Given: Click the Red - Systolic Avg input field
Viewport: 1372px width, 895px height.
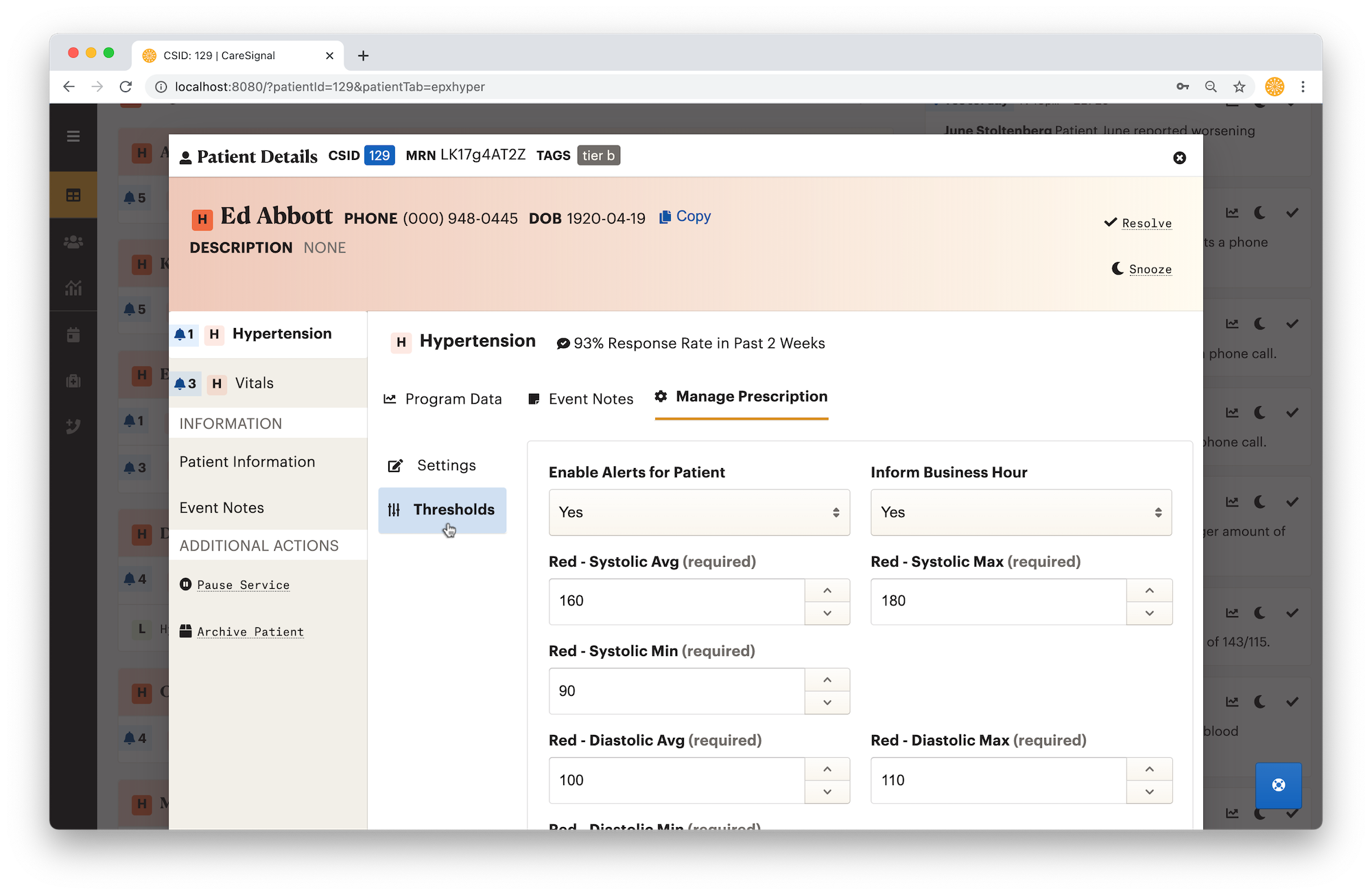Looking at the screenshot, I should 676,602.
